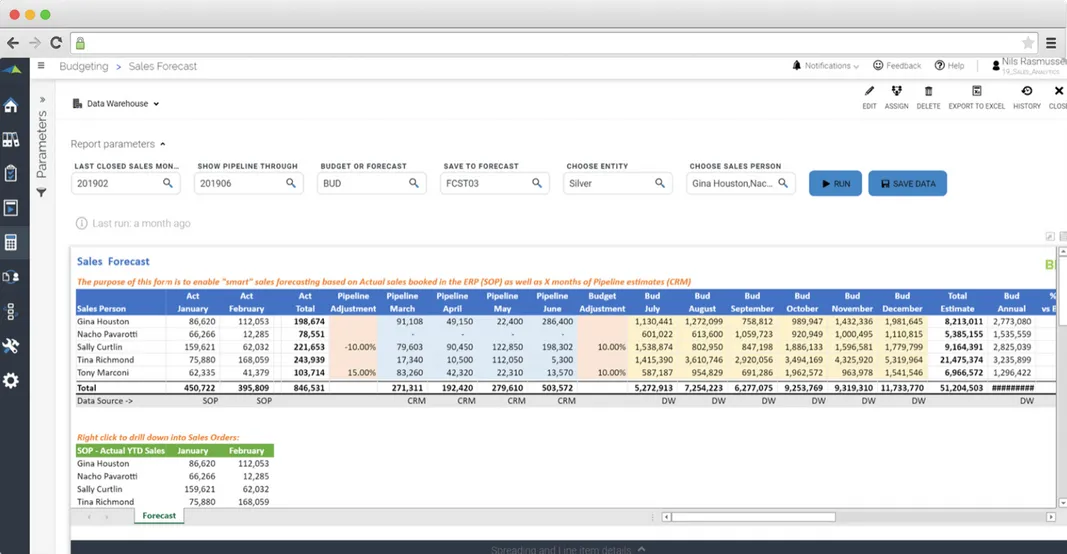Click the browser reload button
Viewport: 1067px width, 554px height.
point(56,43)
